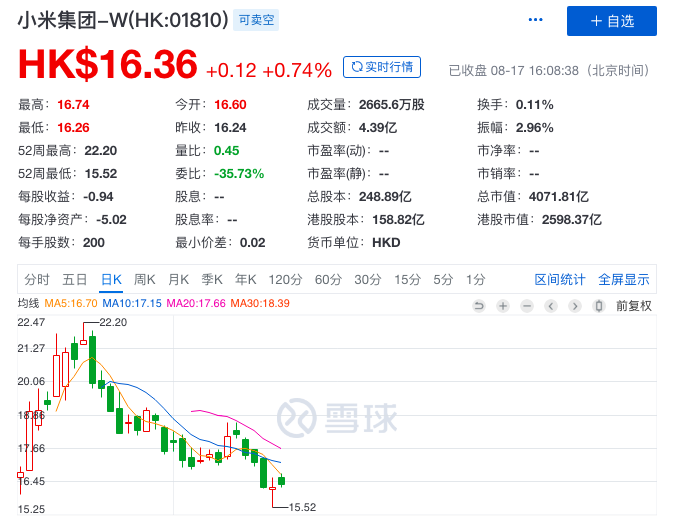Click the chart reset undo arrow icon

[x=479, y=306]
